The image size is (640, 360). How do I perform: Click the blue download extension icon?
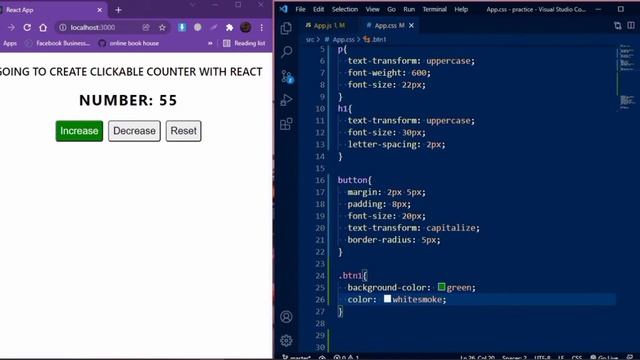tap(182, 27)
